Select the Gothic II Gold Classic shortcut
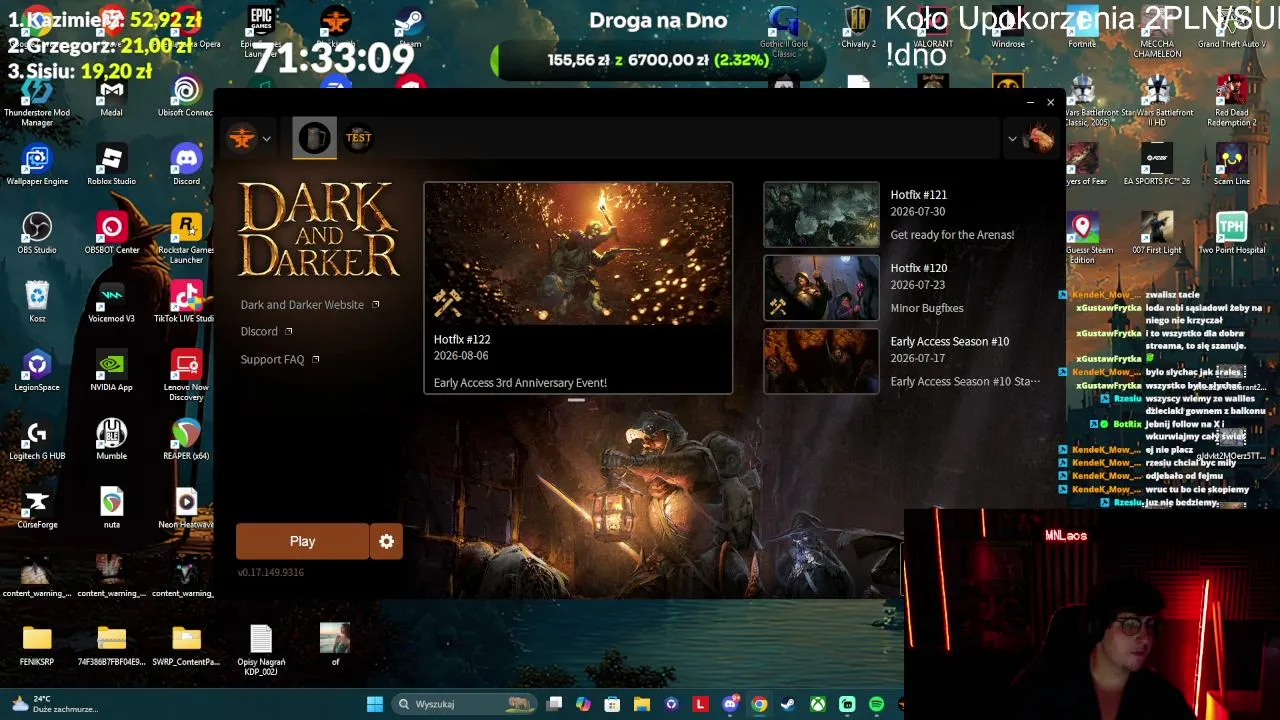This screenshot has width=1280, height=720. tap(784, 32)
